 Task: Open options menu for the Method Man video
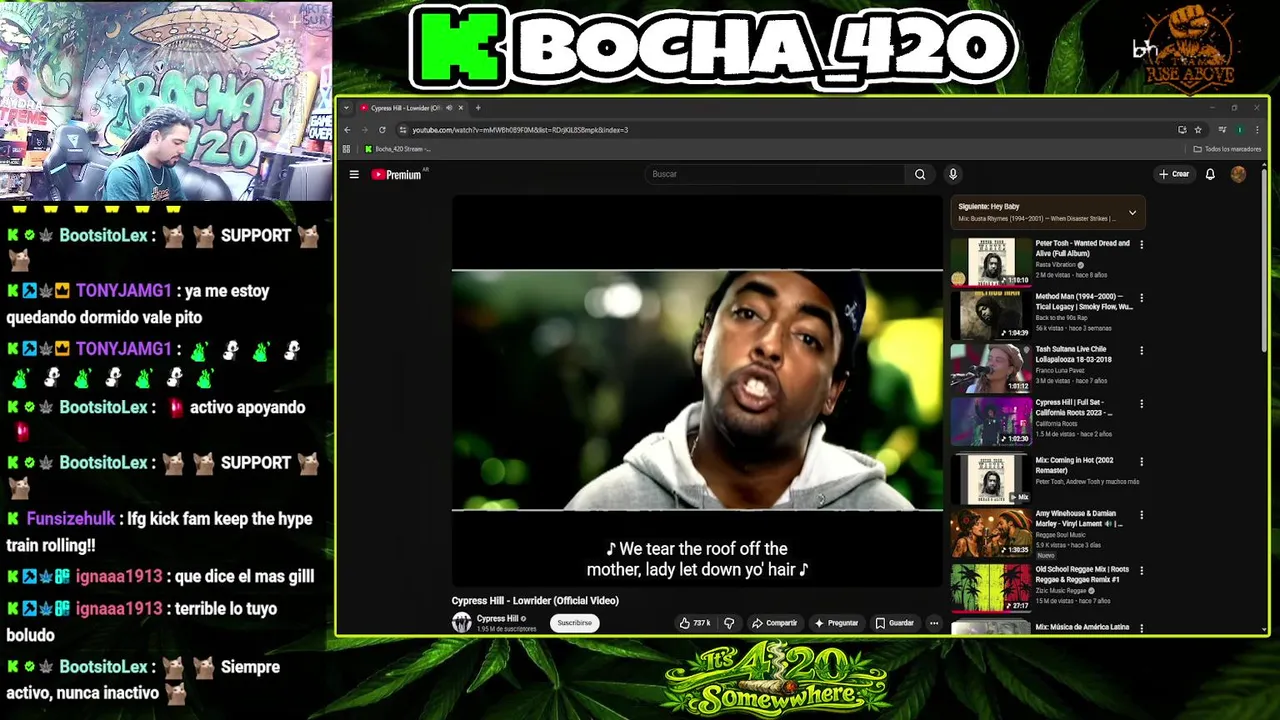coord(1142,298)
